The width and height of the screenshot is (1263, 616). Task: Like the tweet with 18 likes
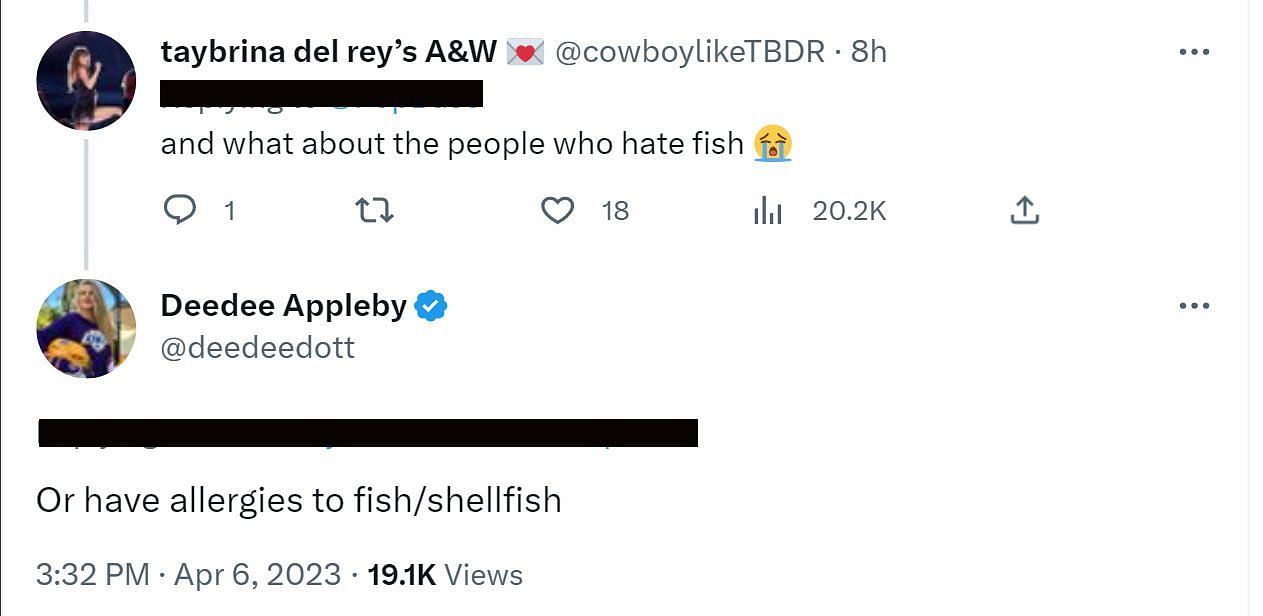[557, 210]
